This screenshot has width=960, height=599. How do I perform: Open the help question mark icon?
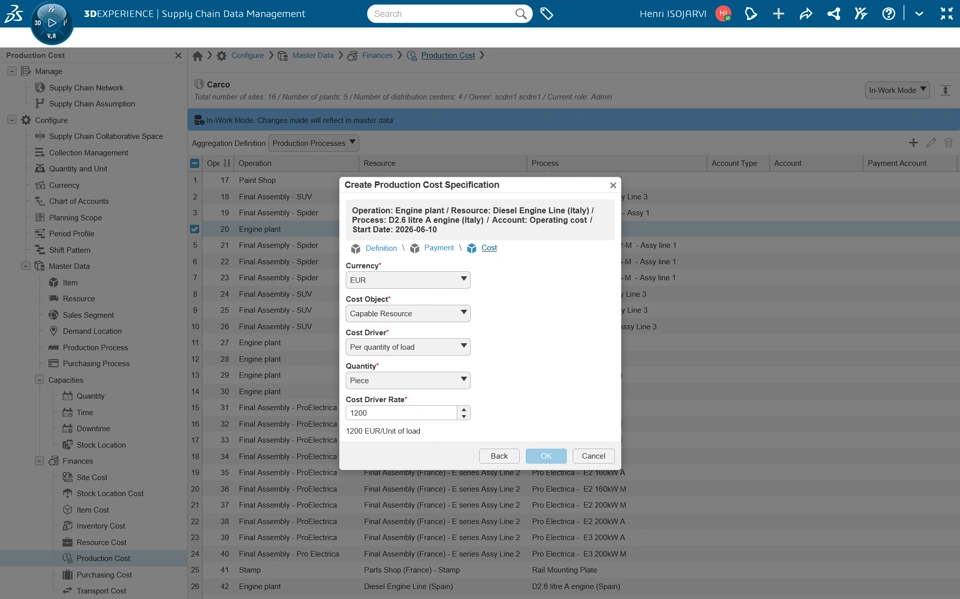click(x=888, y=13)
